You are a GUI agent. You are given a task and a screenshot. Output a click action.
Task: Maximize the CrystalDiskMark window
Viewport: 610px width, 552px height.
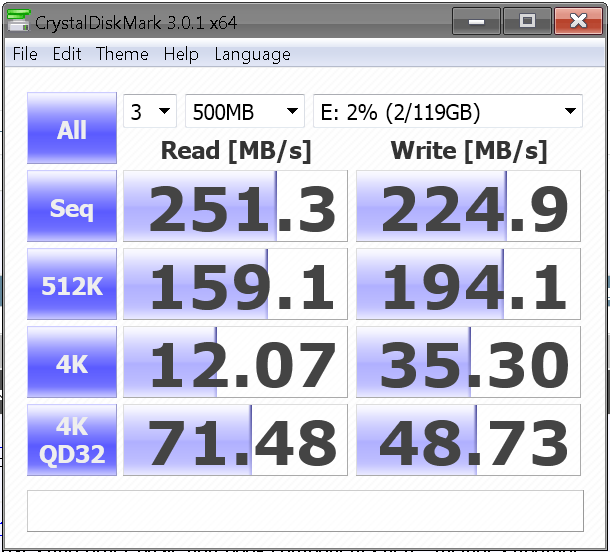[527, 21]
